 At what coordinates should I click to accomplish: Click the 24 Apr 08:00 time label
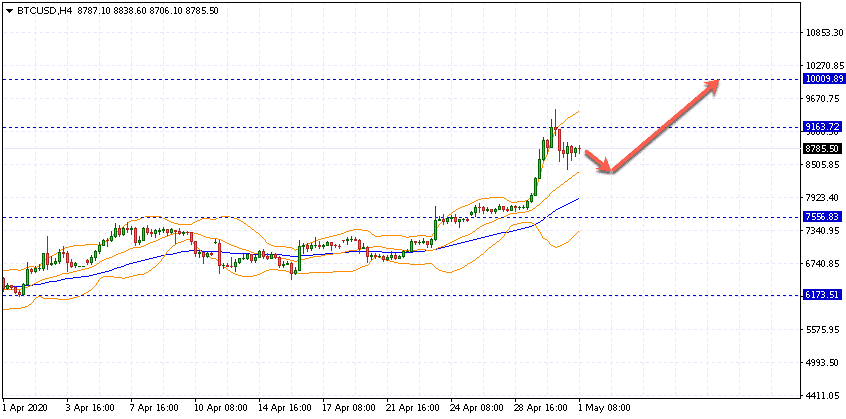coord(477,408)
